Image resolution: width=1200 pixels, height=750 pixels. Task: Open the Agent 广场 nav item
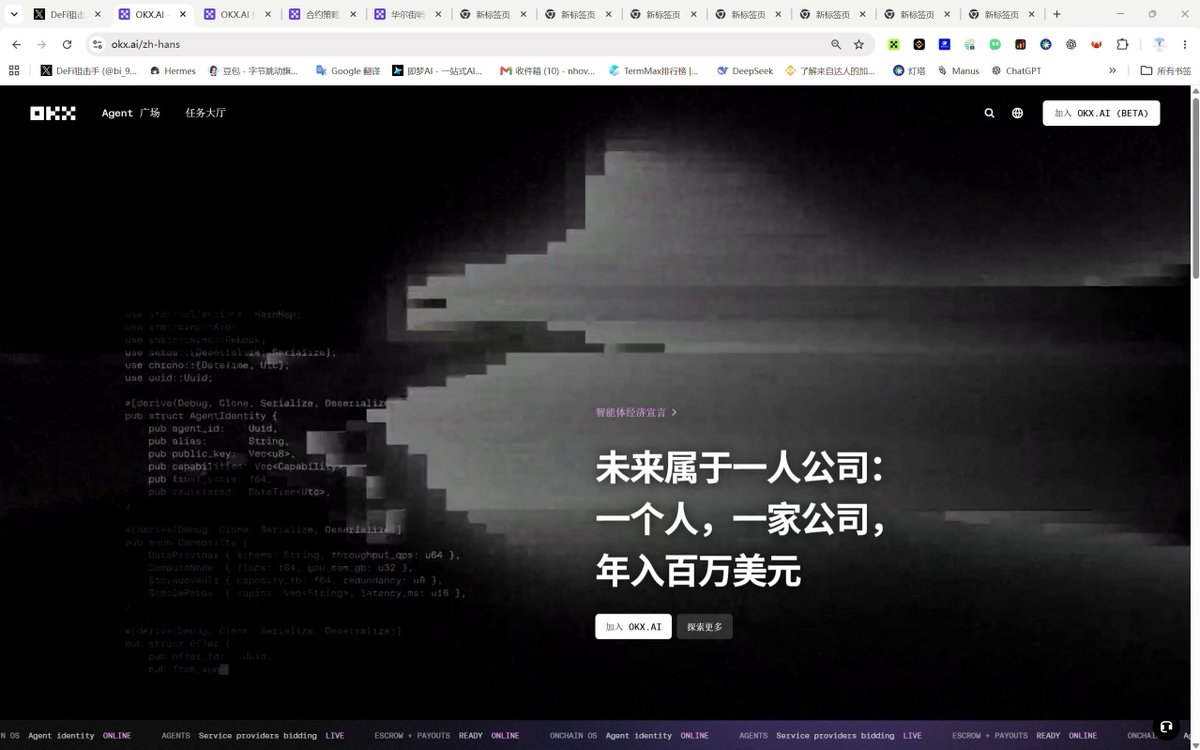(x=131, y=113)
